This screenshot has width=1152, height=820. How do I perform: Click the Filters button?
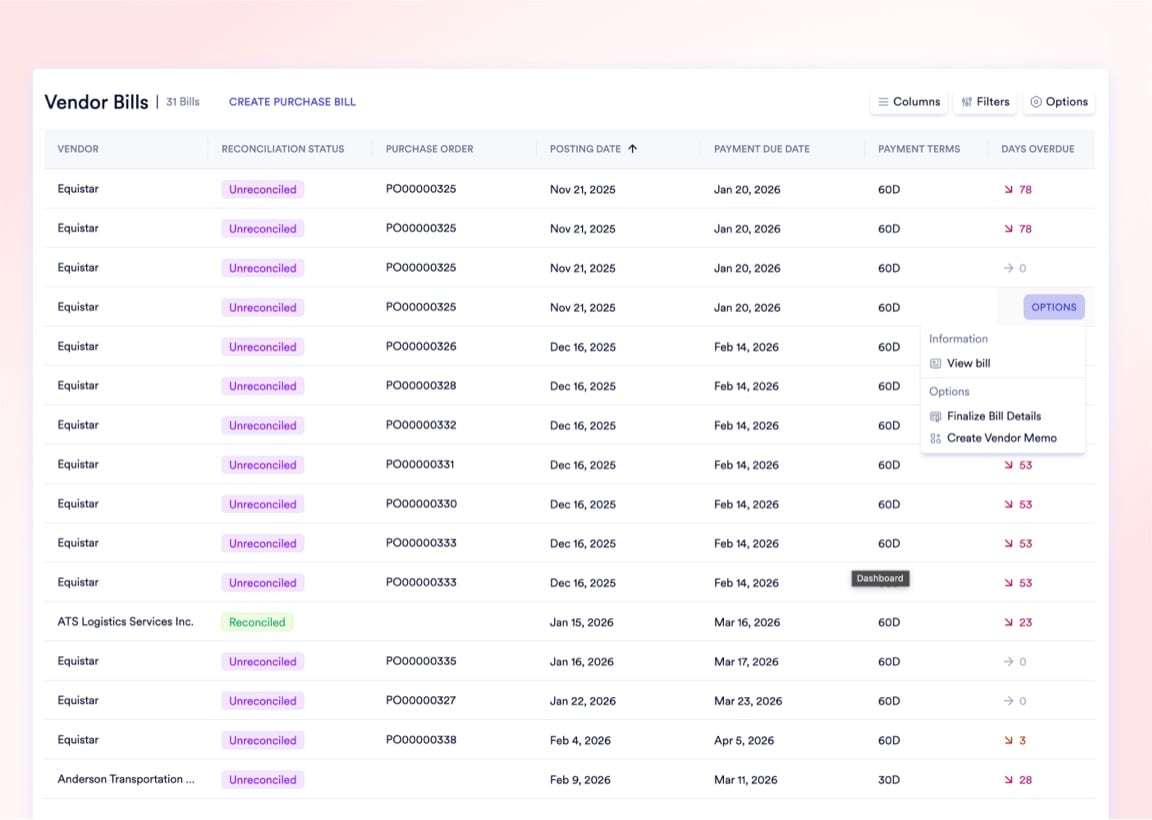[x=985, y=101]
